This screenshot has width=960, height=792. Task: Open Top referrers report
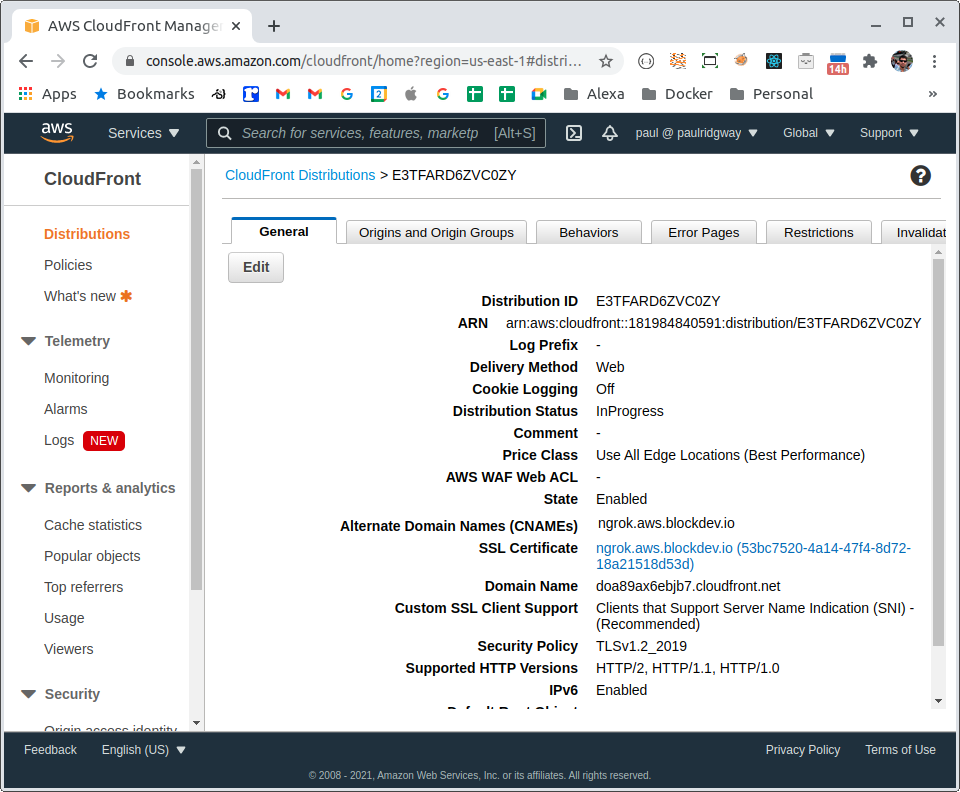tap(83, 587)
